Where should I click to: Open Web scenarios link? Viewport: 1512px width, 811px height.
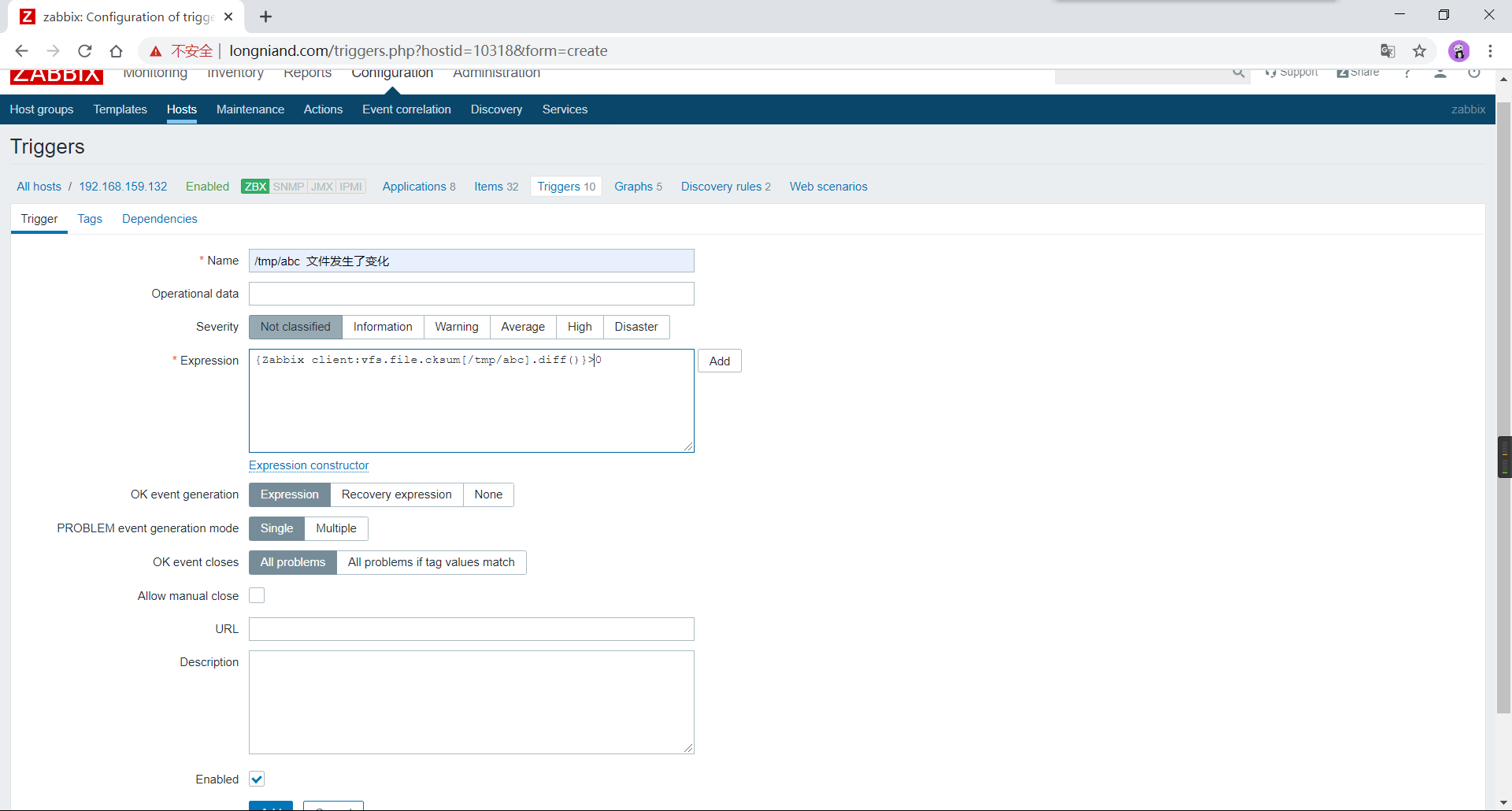click(828, 187)
